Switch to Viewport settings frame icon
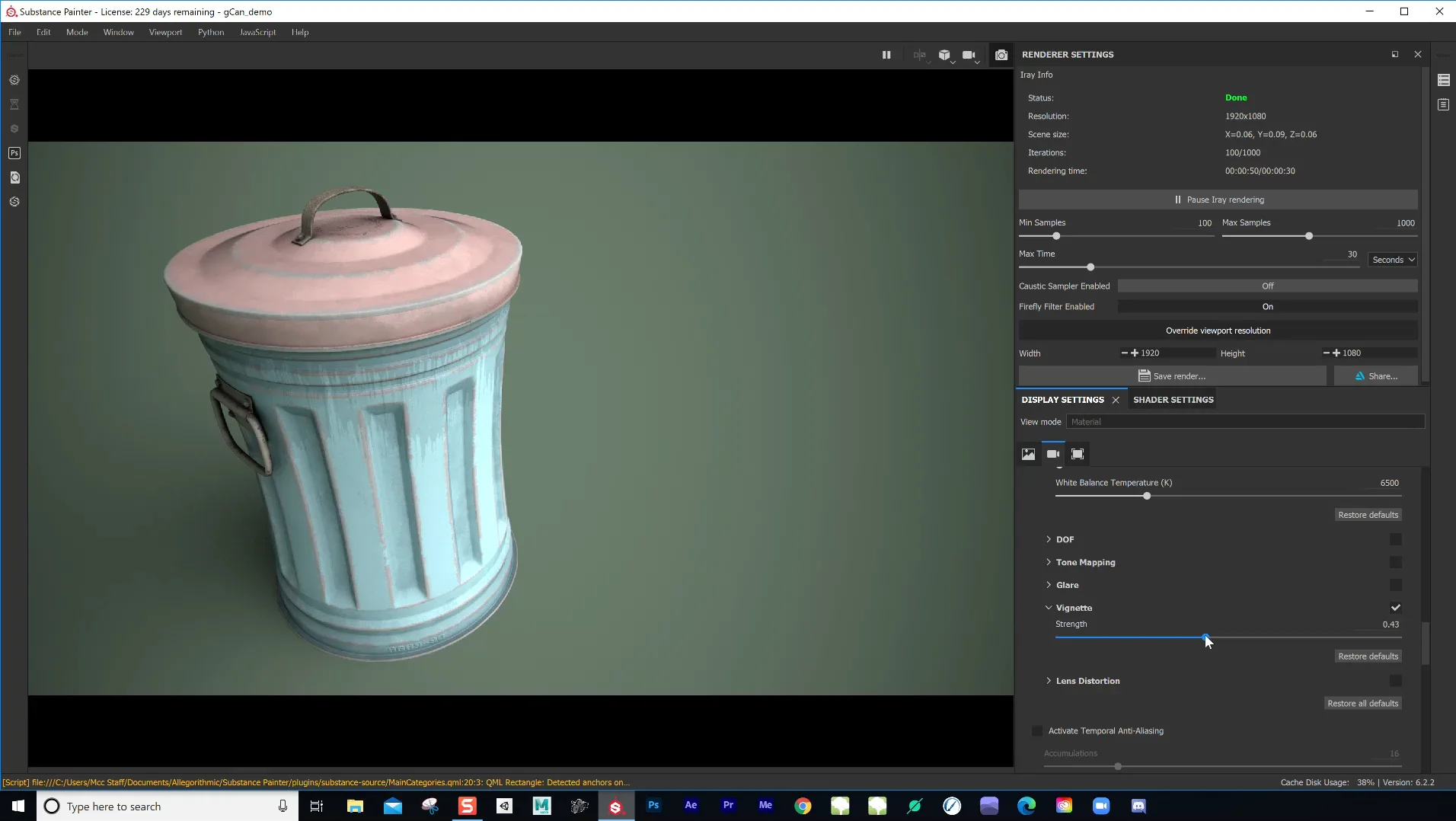1456x821 pixels. click(x=1078, y=454)
